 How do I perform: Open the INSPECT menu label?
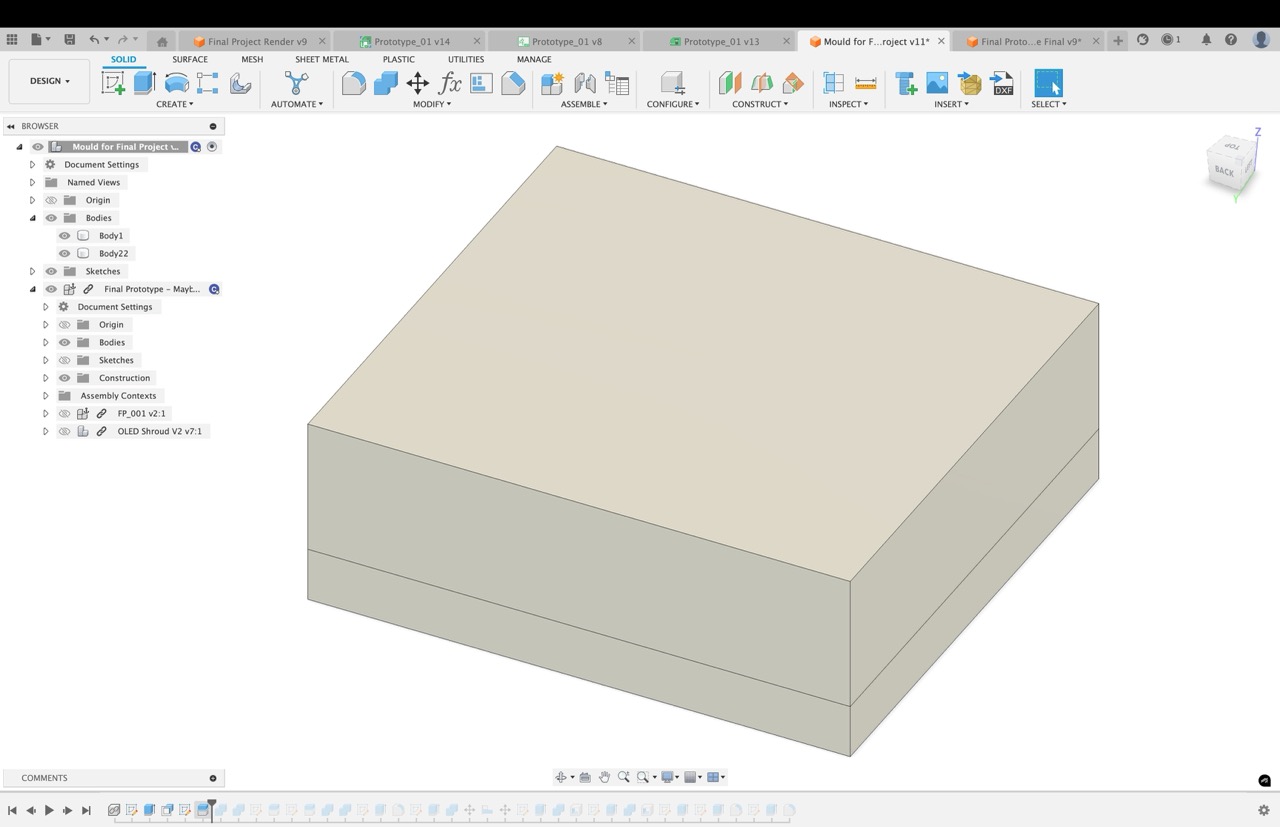848,104
